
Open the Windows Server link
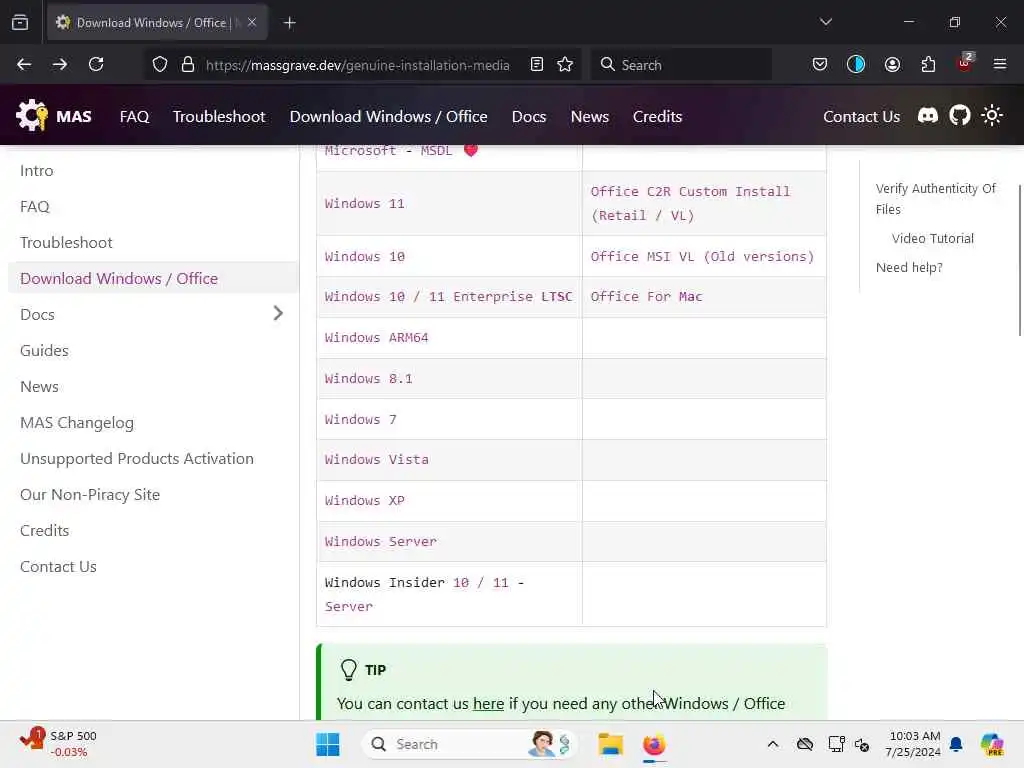coord(381,541)
